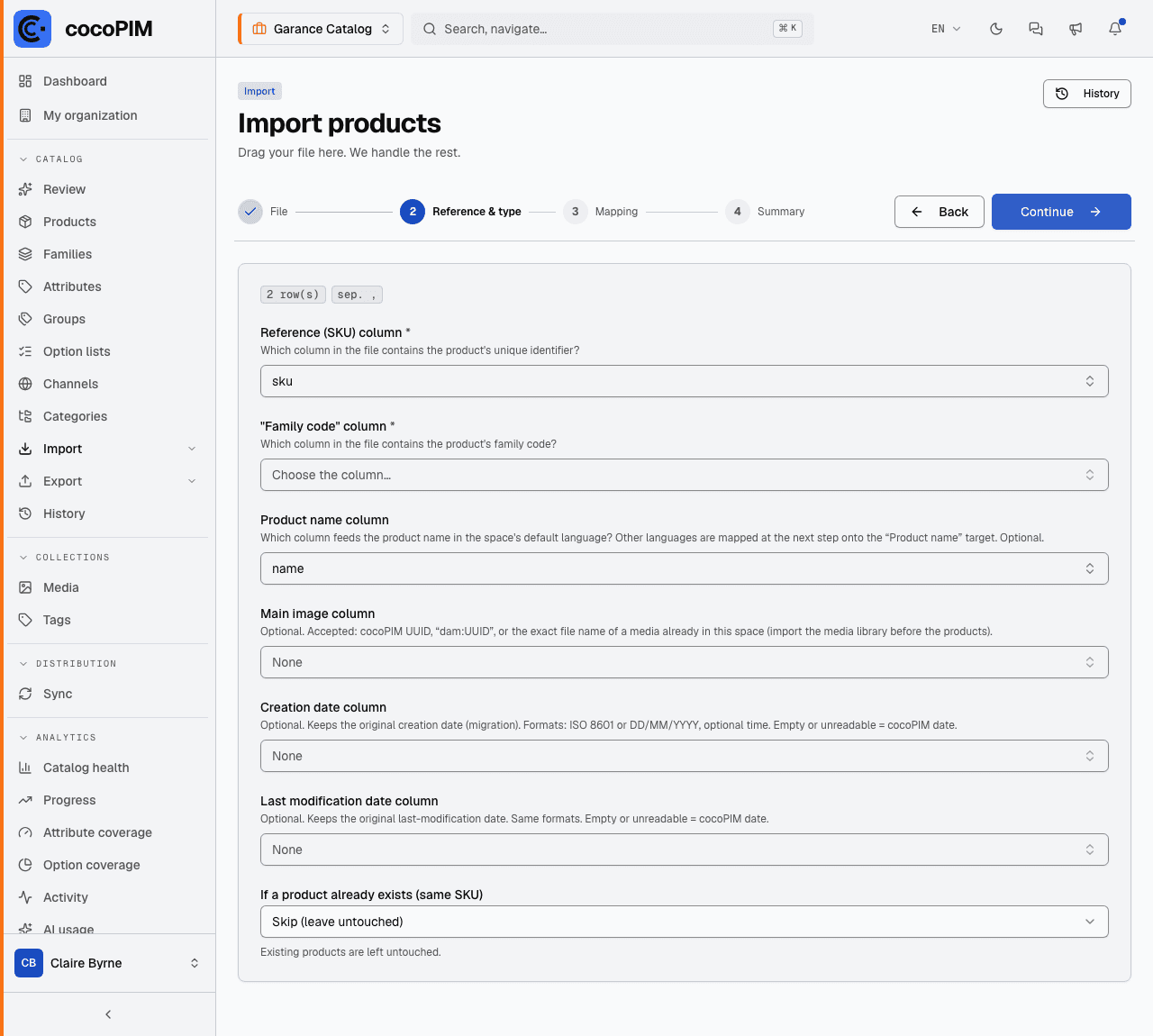The width and height of the screenshot is (1153, 1036).
Task: Open the Claire Byrne account menu
Action: pyautogui.click(x=108, y=963)
